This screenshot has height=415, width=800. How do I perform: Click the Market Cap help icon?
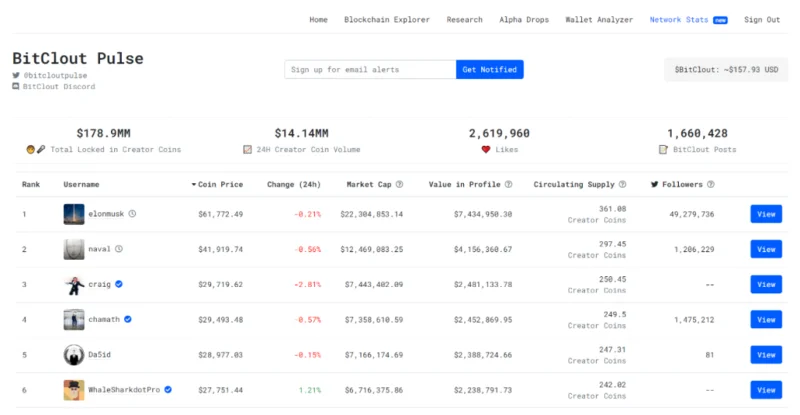click(399, 184)
